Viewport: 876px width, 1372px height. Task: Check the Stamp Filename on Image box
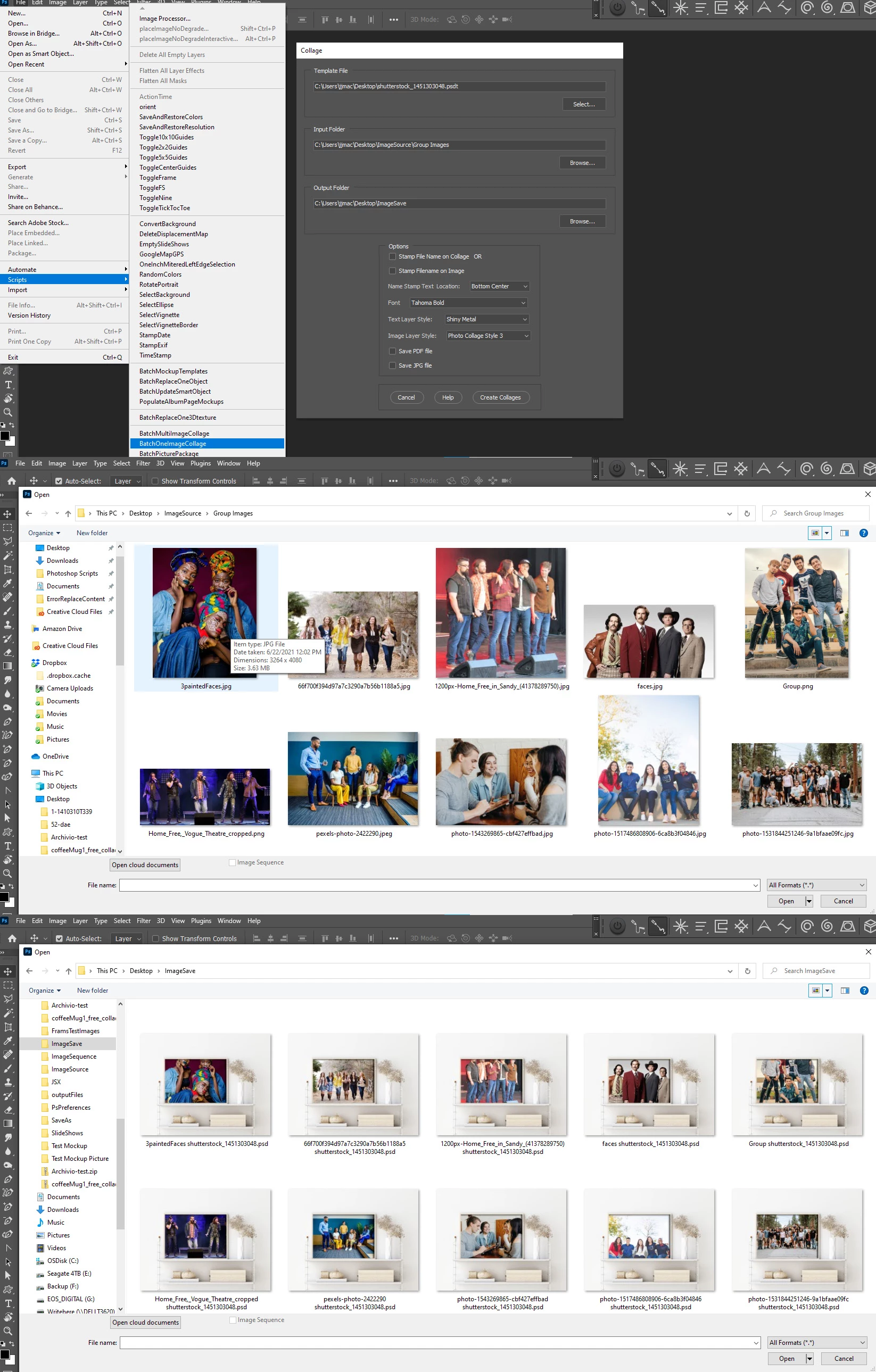pos(392,271)
